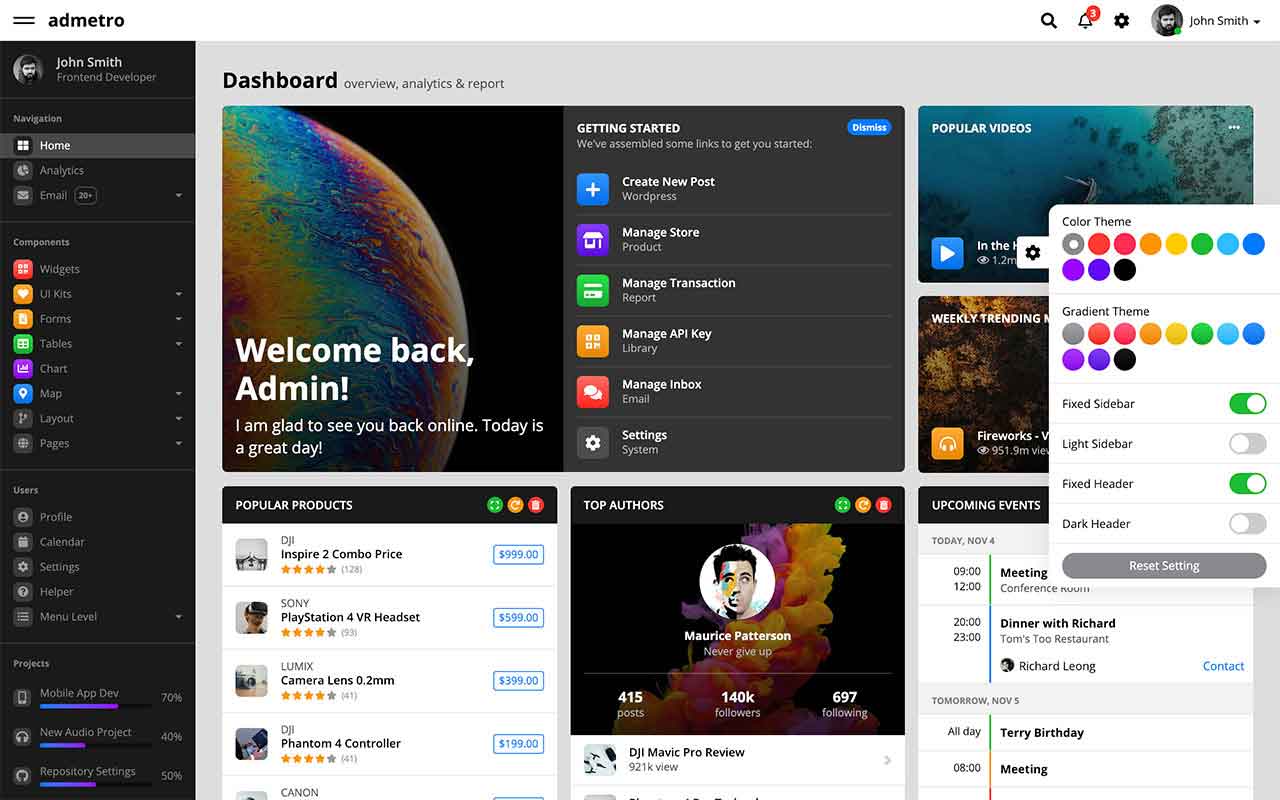The height and width of the screenshot is (800, 1280).
Task: Go to Analytics in the sidebar
Action: (x=62, y=171)
